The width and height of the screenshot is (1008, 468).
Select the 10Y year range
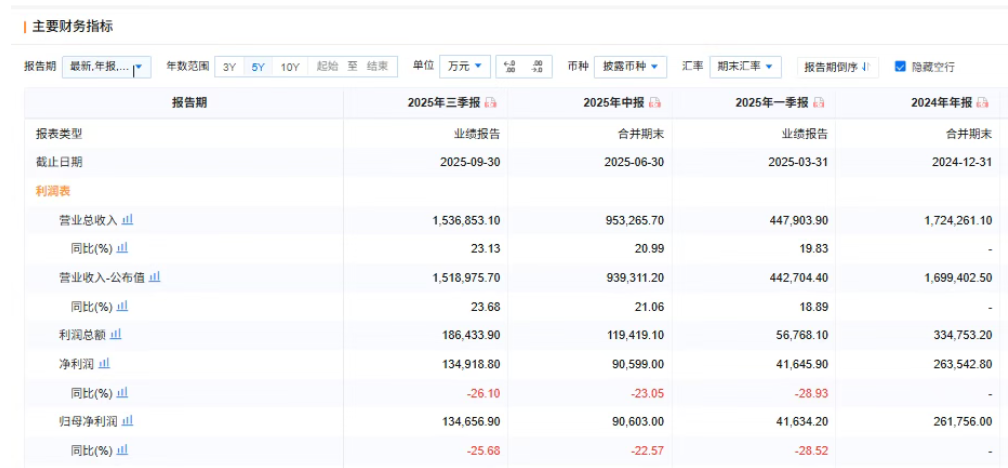(290, 67)
